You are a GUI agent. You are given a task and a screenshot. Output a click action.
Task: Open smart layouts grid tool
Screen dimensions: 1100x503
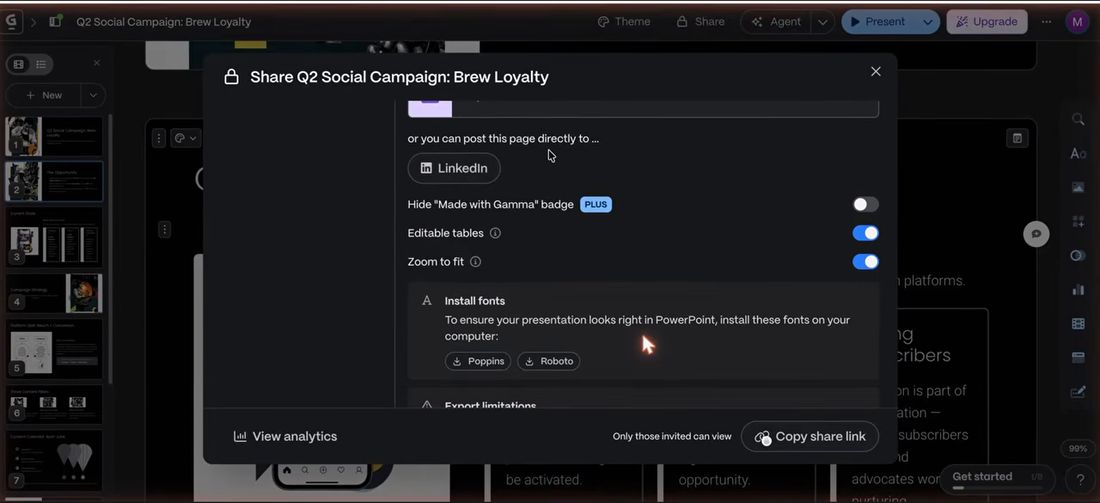pyautogui.click(x=1078, y=222)
